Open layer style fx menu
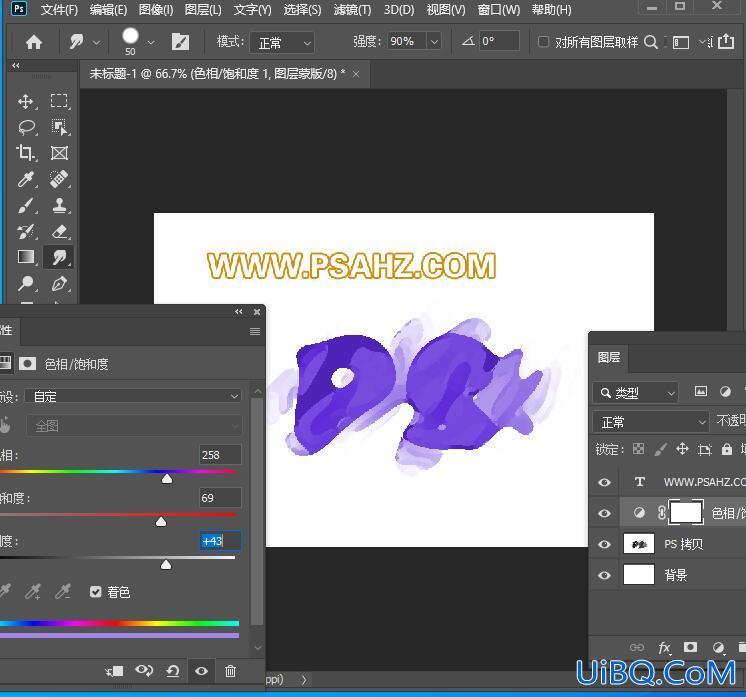This screenshot has height=697, width=746. (664, 648)
